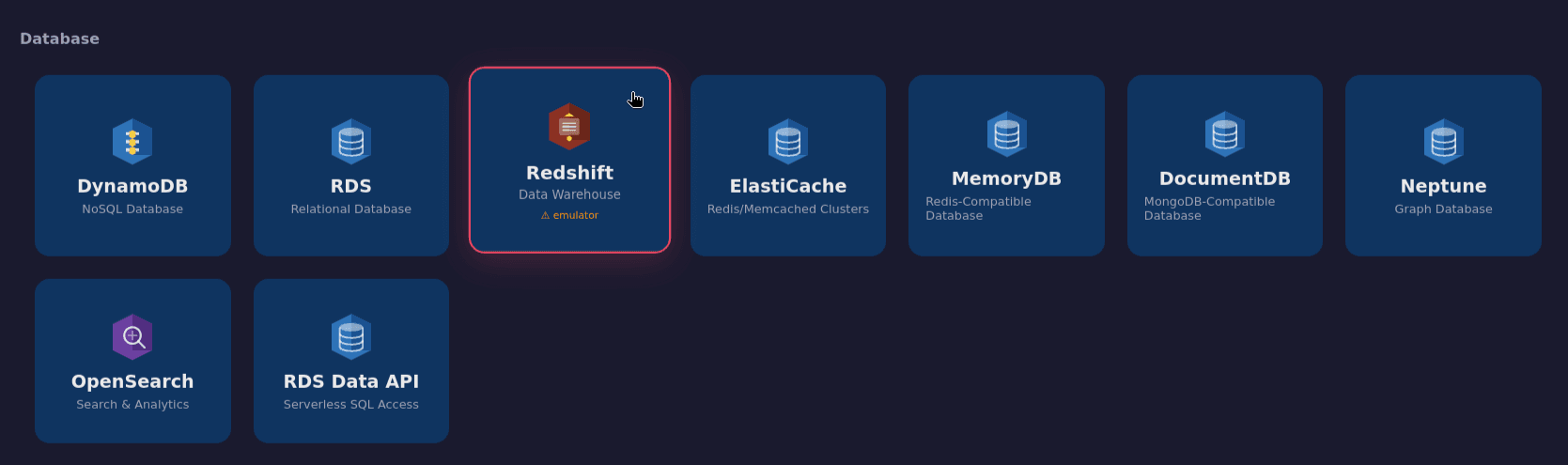Click the 'Redis/Memcached Clusters' description text
The width and height of the screenshot is (1568, 465).
point(788,209)
